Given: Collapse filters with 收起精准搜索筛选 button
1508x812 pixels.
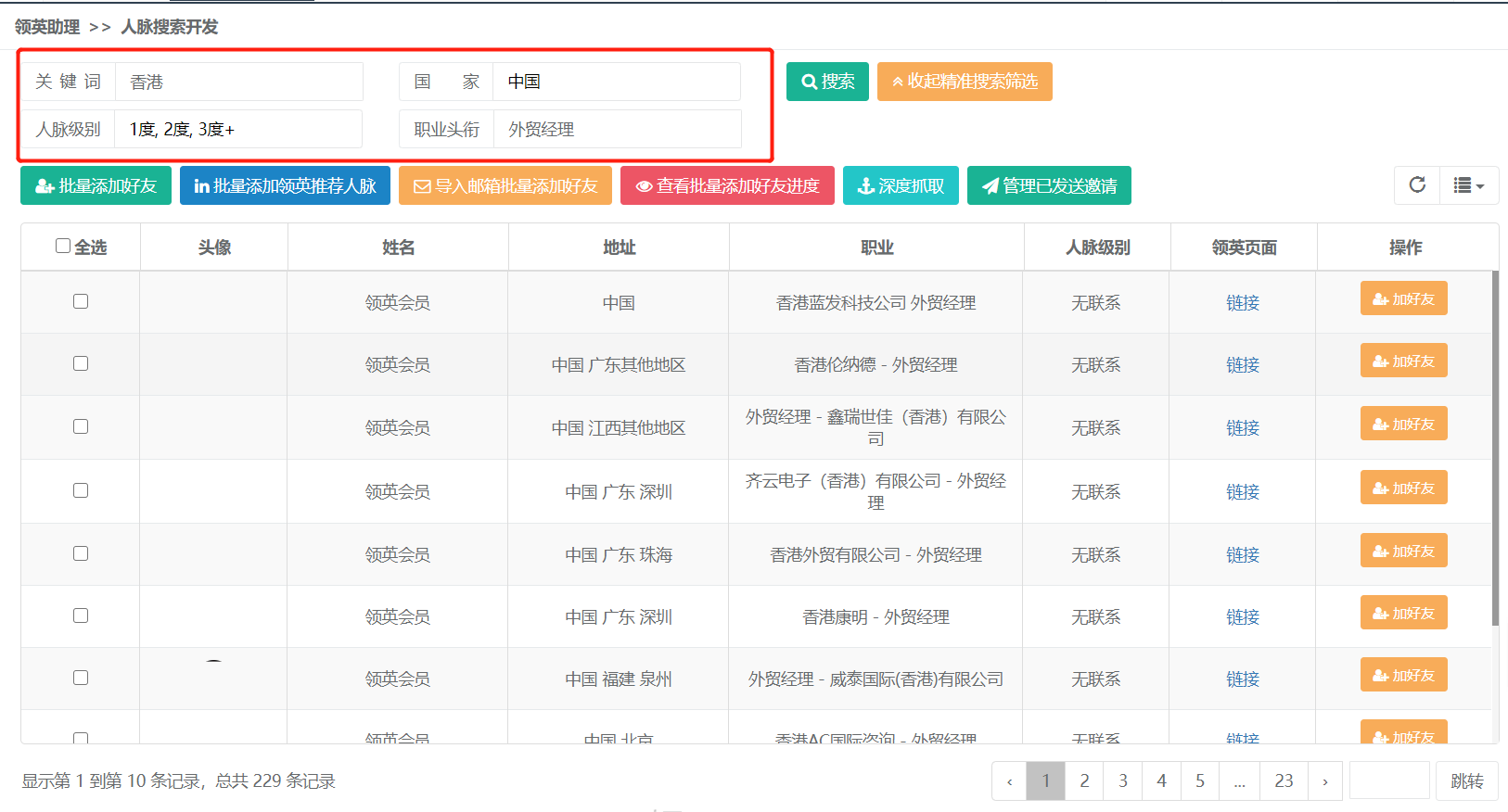Looking at the screenshot, I should 965,82.
